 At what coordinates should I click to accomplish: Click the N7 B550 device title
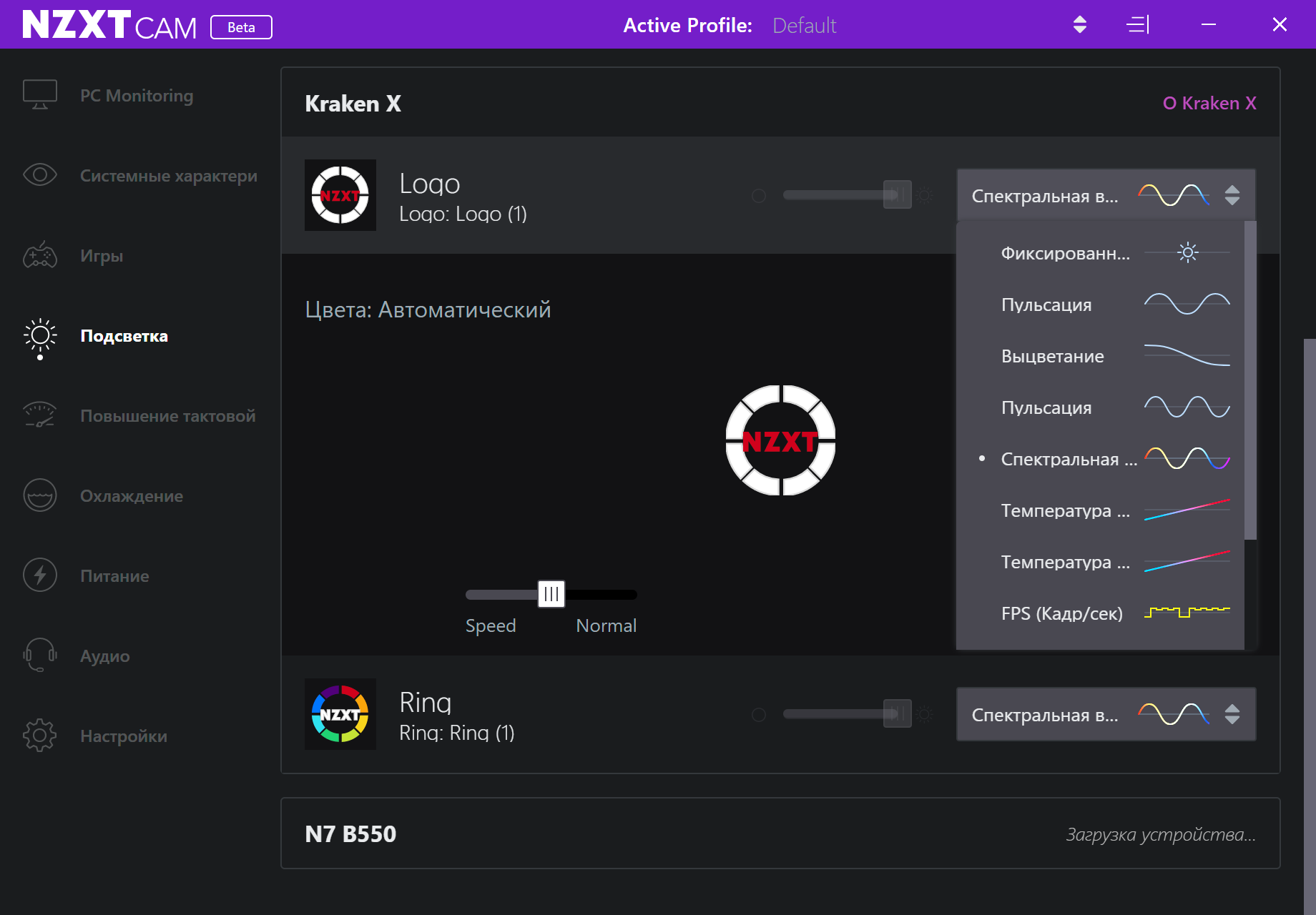coord(350,834)
